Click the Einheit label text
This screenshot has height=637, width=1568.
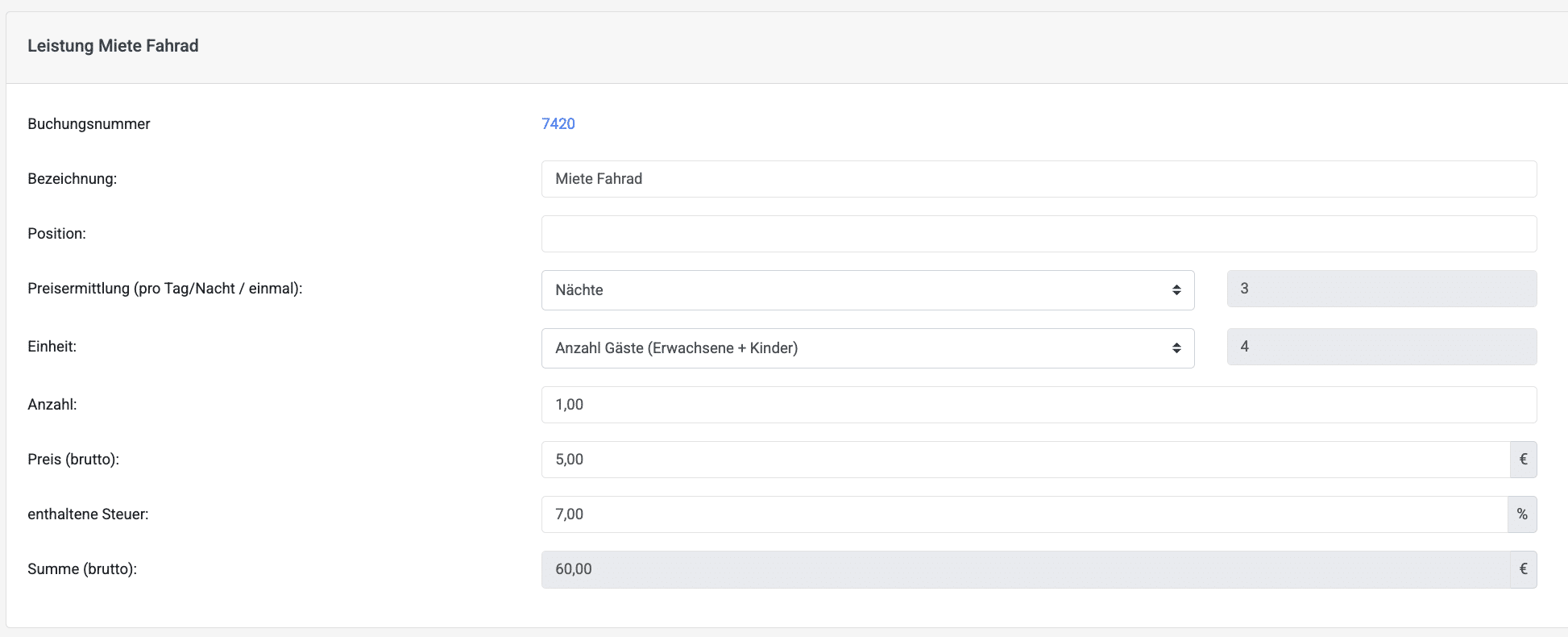(52, 347)
